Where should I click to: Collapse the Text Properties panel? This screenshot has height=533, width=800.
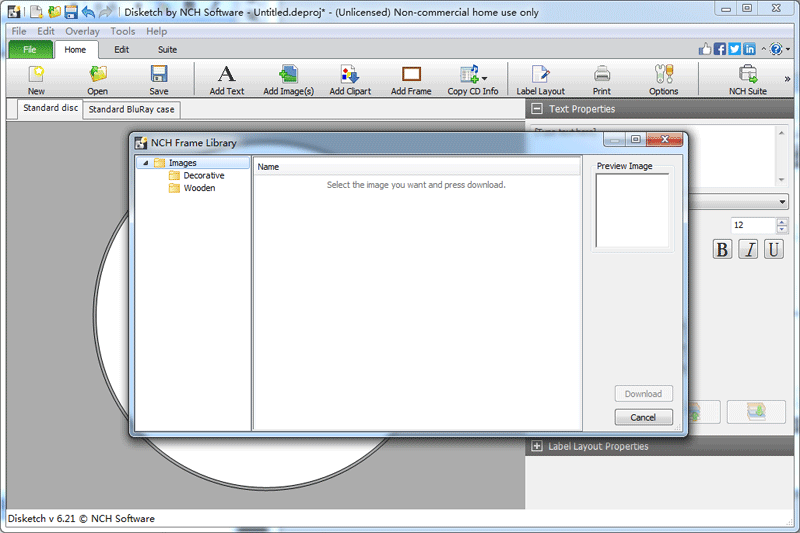coord(537,109)
